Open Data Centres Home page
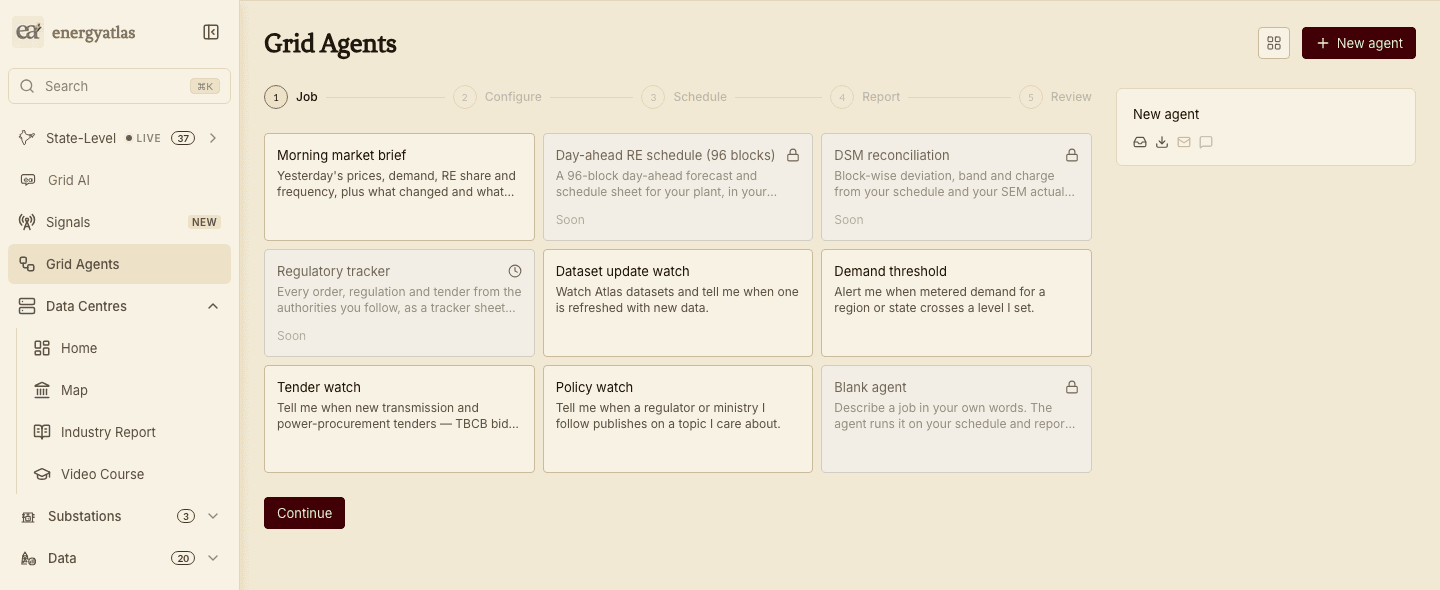1440x590 pixels. 127,348
